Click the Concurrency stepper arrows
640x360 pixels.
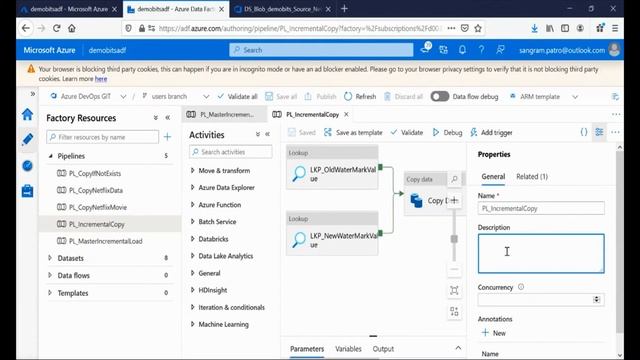point(596,300)
